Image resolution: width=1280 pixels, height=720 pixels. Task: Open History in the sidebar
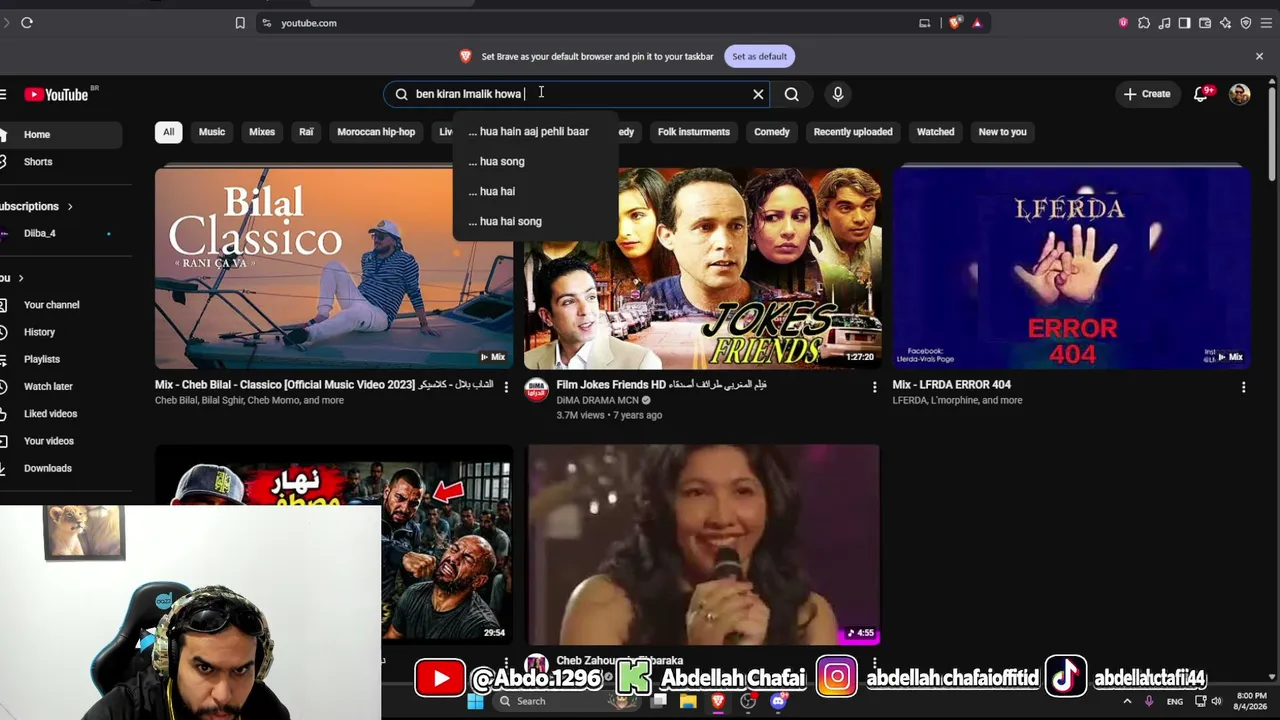point(61,332)
